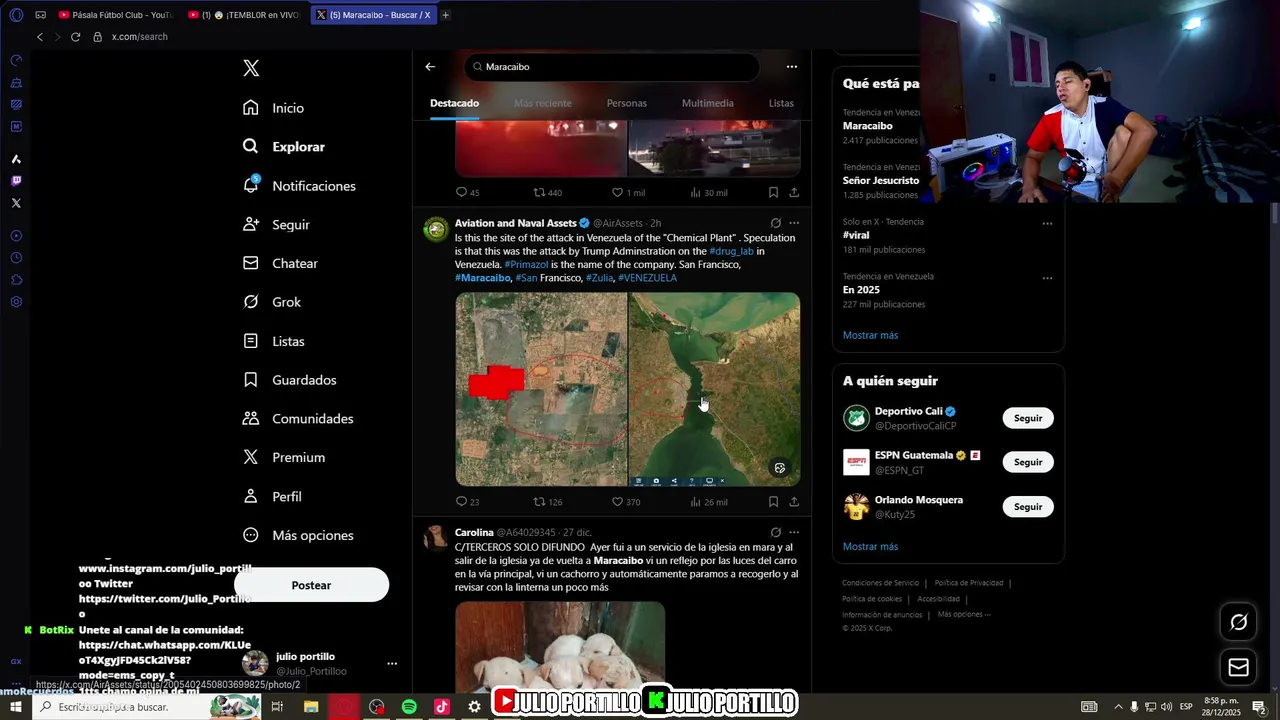1280x720 pixels.
Task: Open more menu on Carolina's post
Action: click(x=794, y=532)
